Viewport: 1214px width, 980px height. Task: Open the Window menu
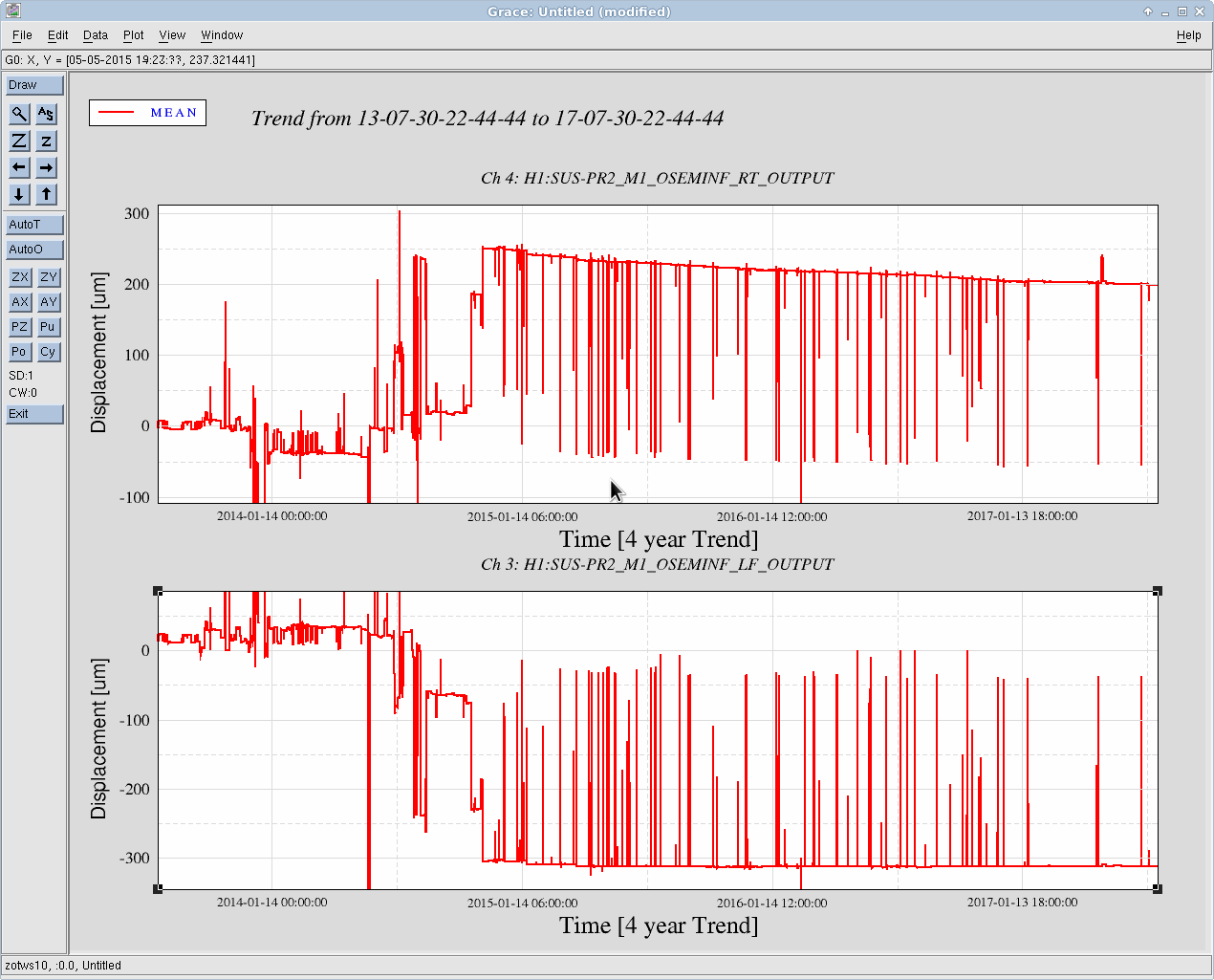(222, 35)
